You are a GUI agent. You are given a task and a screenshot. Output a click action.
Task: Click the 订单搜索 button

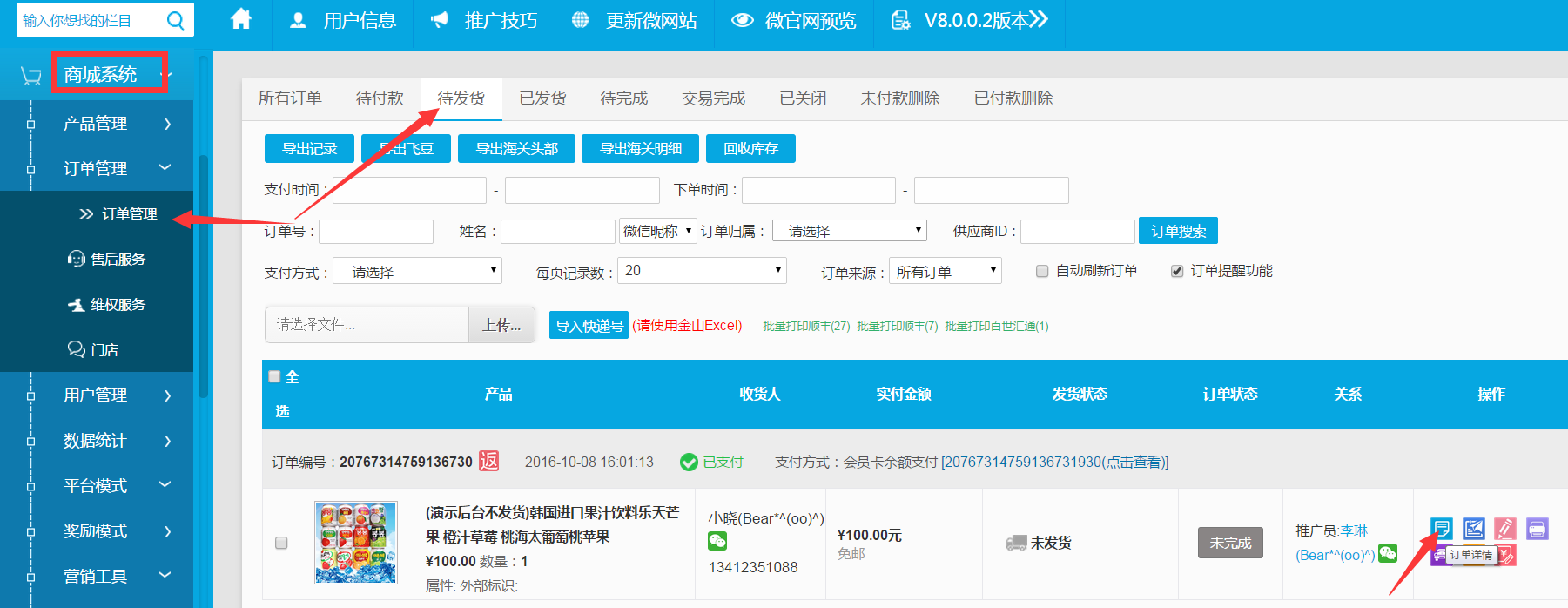click(1178, 231)
